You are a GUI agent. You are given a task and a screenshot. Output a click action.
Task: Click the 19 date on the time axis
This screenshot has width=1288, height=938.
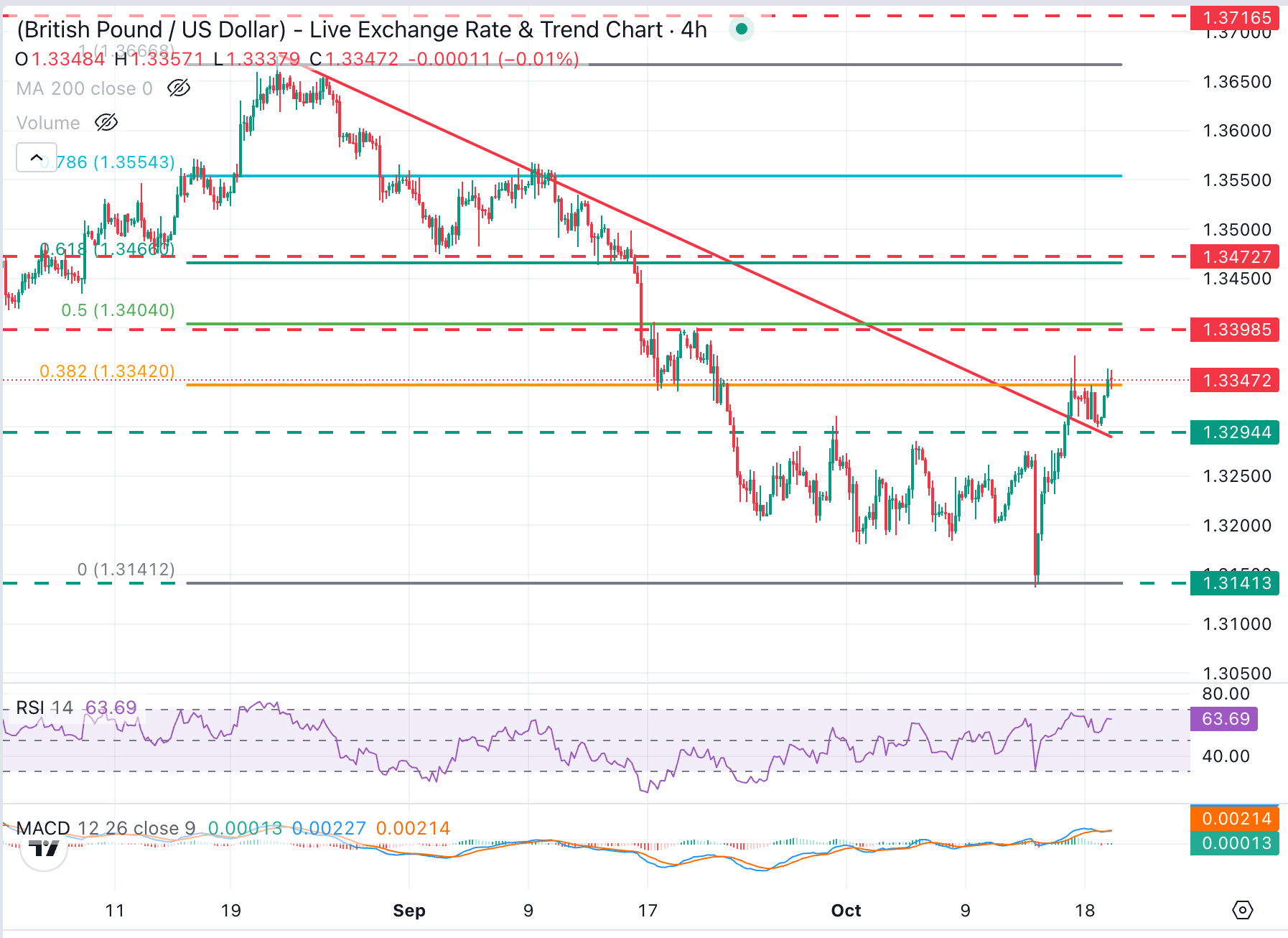pyautogui.click(x=231, y=911)
